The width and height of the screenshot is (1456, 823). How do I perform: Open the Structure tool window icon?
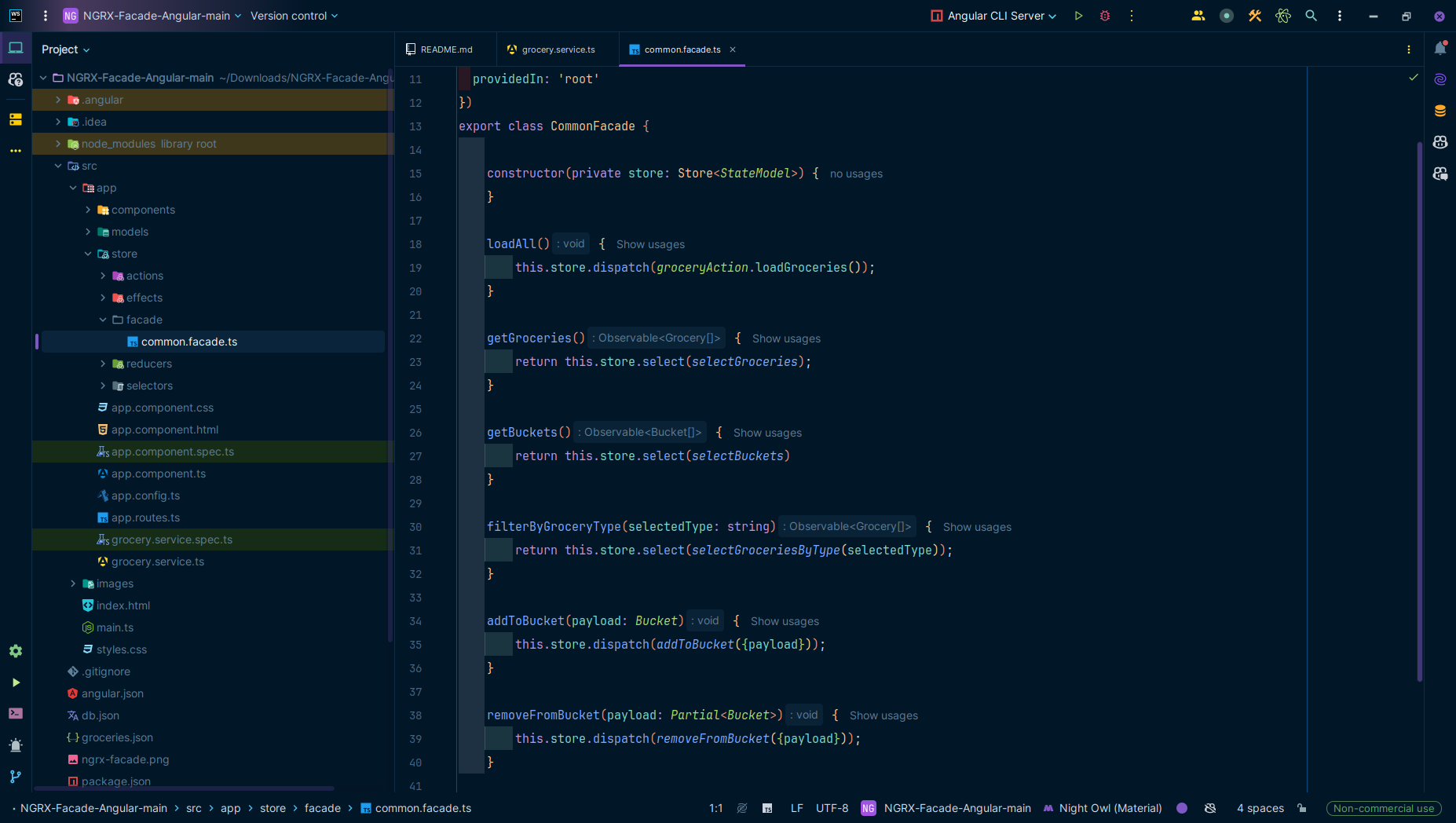[16, 119]
